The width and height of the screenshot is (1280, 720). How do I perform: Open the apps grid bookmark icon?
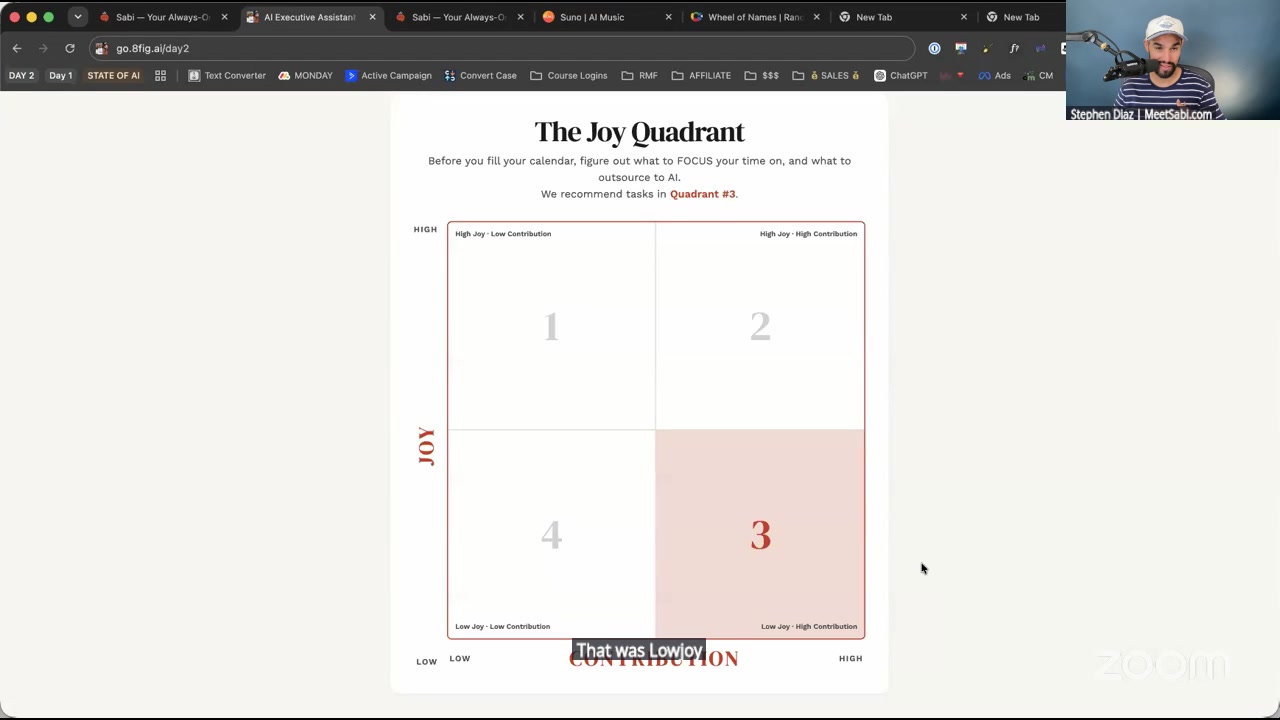[160, 75]
